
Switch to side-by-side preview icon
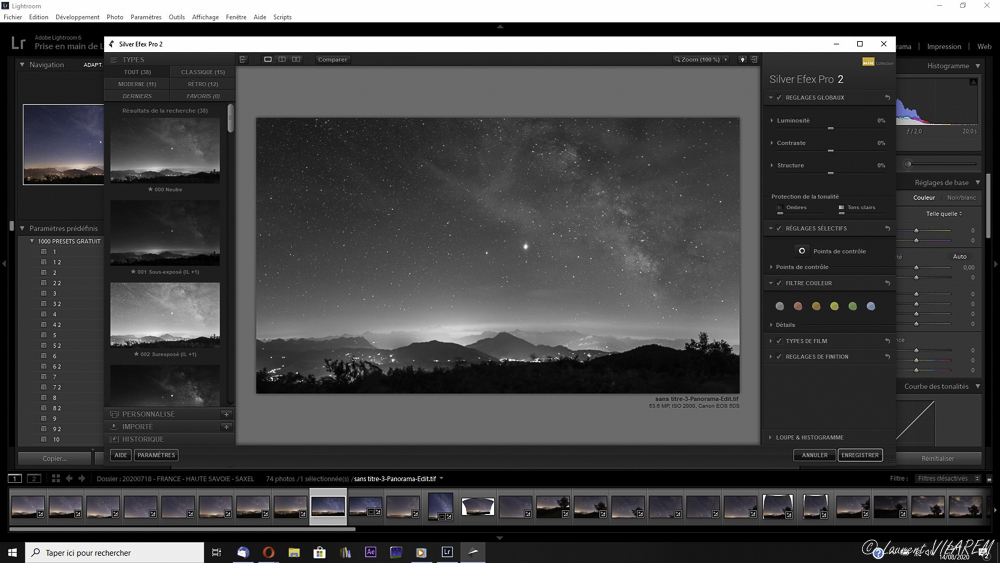296,60
